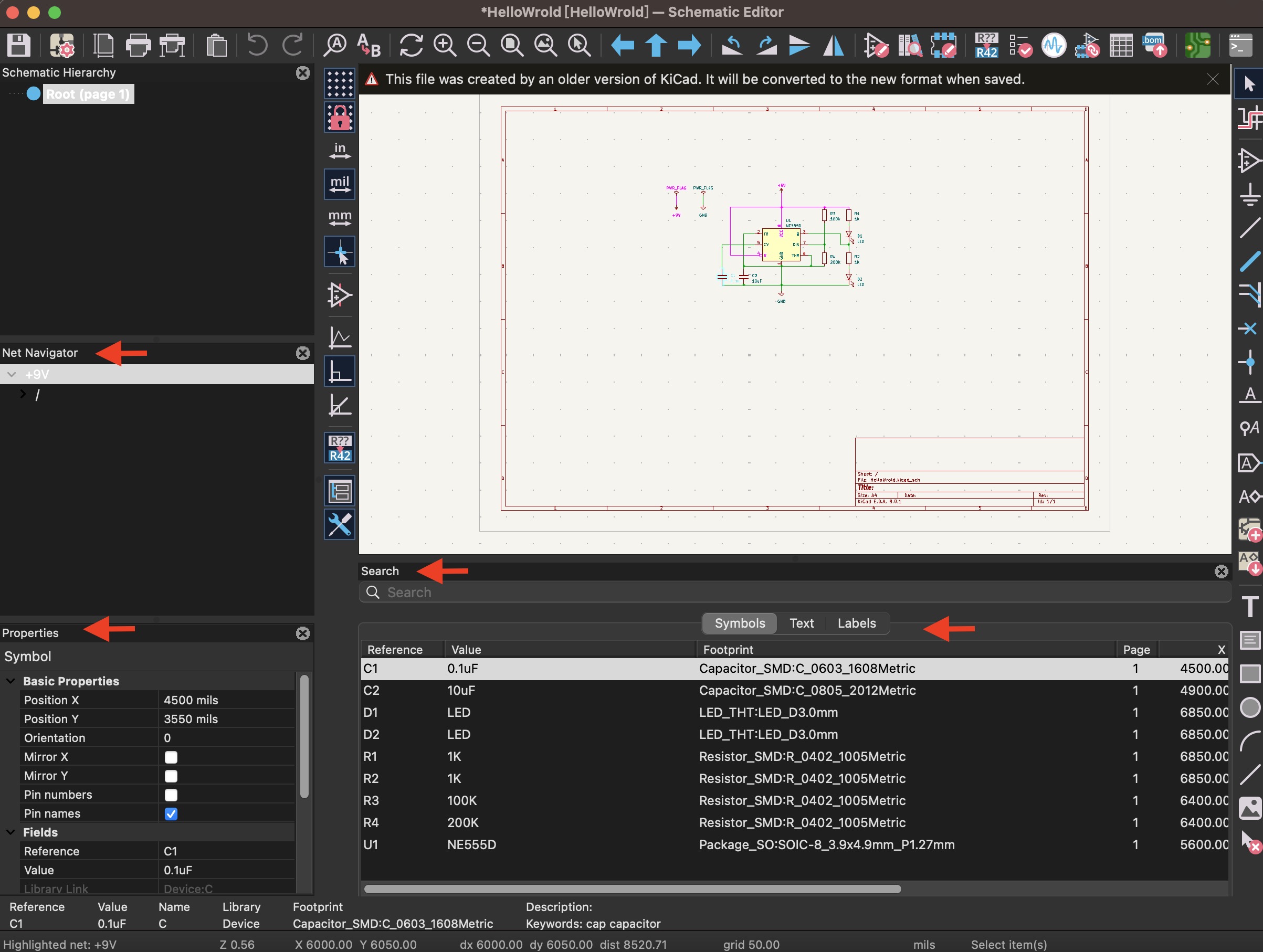Uncheck Pin names checkbox
1263x952 pixels.
[x=171, y=813]
